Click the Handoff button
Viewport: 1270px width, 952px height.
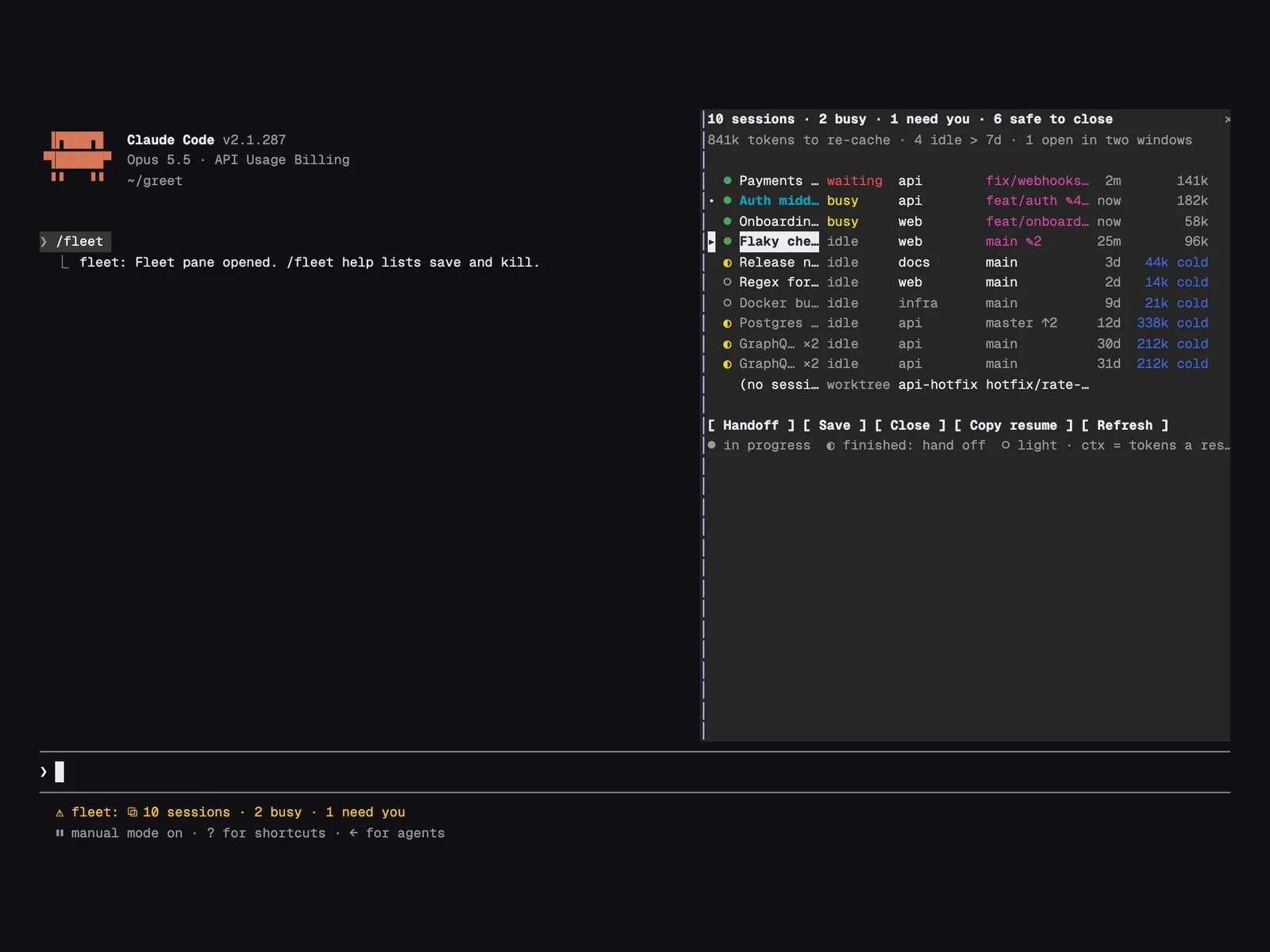click(751, 425)
